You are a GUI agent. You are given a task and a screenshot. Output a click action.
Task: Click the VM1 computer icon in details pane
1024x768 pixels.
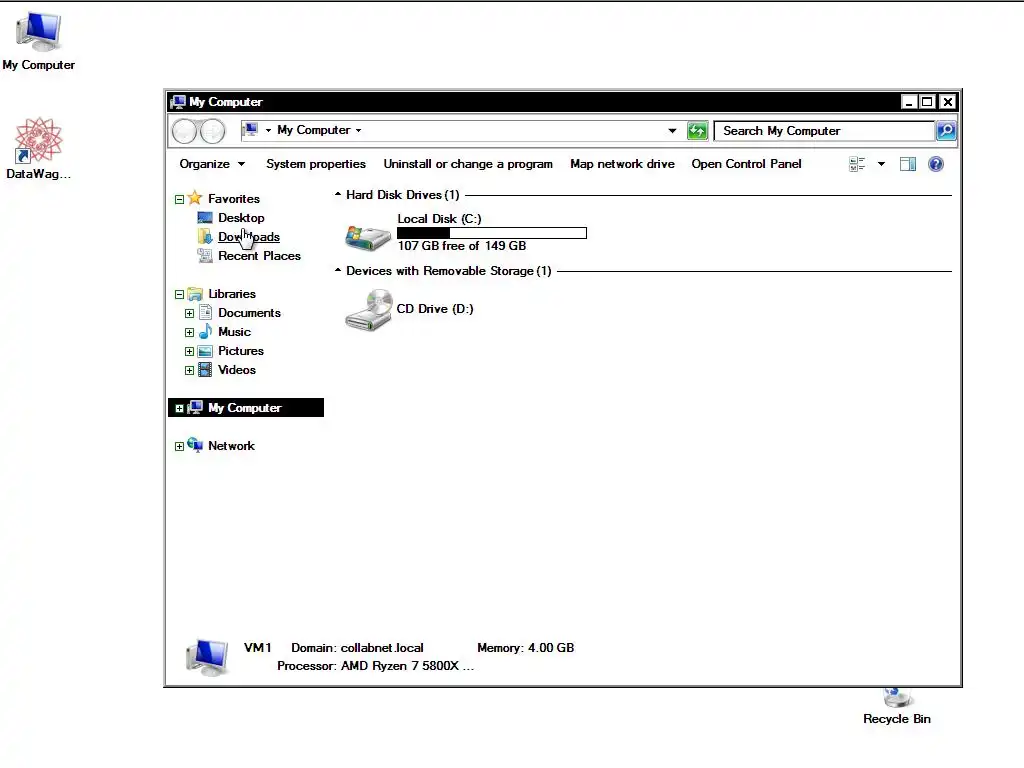(x=207, y=657)
